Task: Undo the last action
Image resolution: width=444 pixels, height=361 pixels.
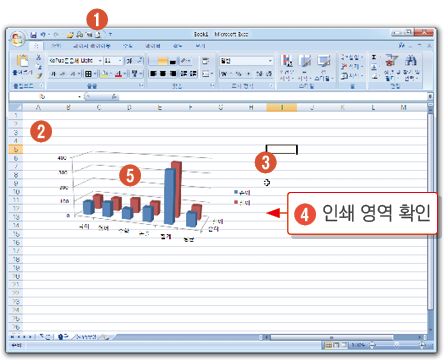Action: 43,34
